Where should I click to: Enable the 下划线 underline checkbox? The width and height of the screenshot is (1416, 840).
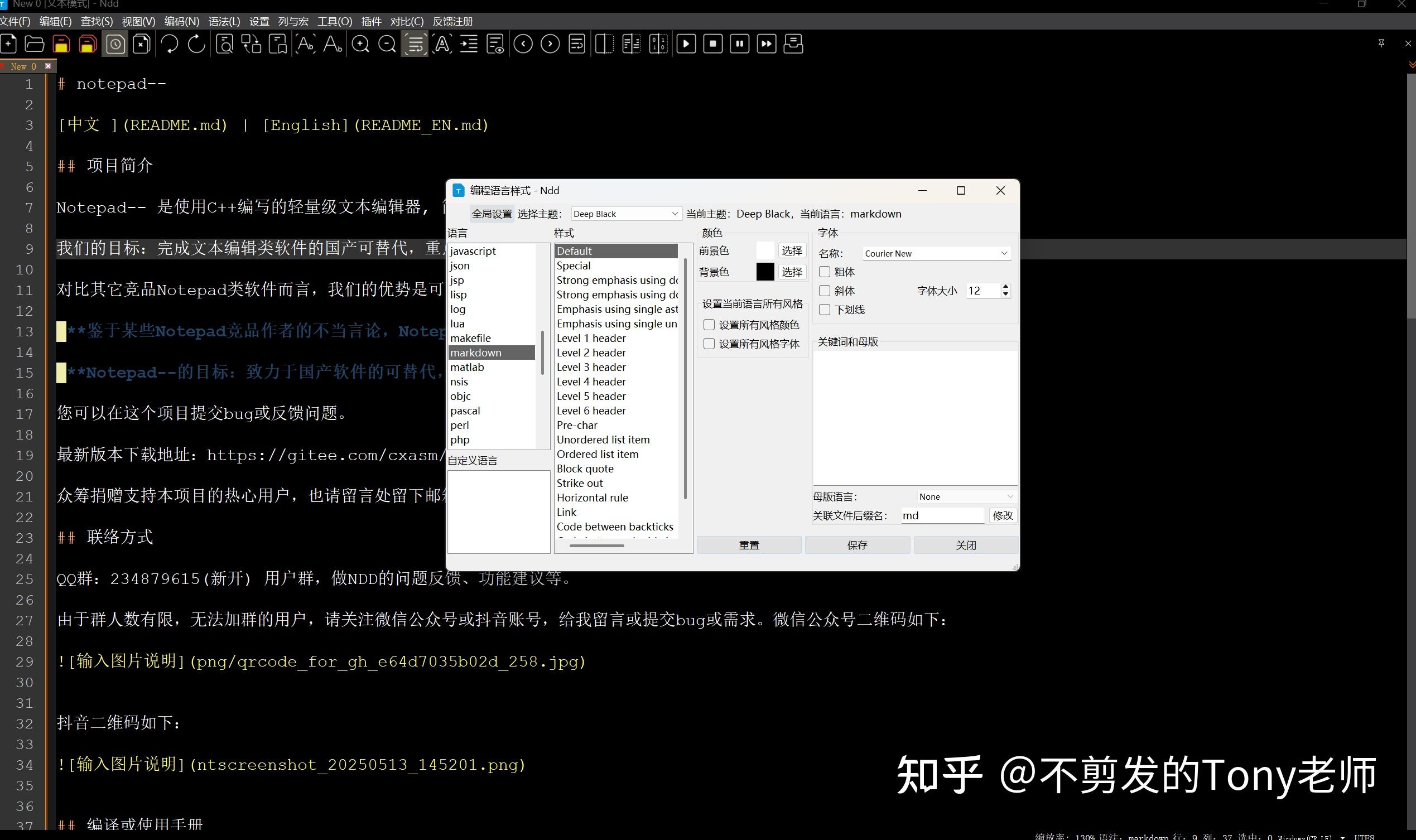(825, 310)
